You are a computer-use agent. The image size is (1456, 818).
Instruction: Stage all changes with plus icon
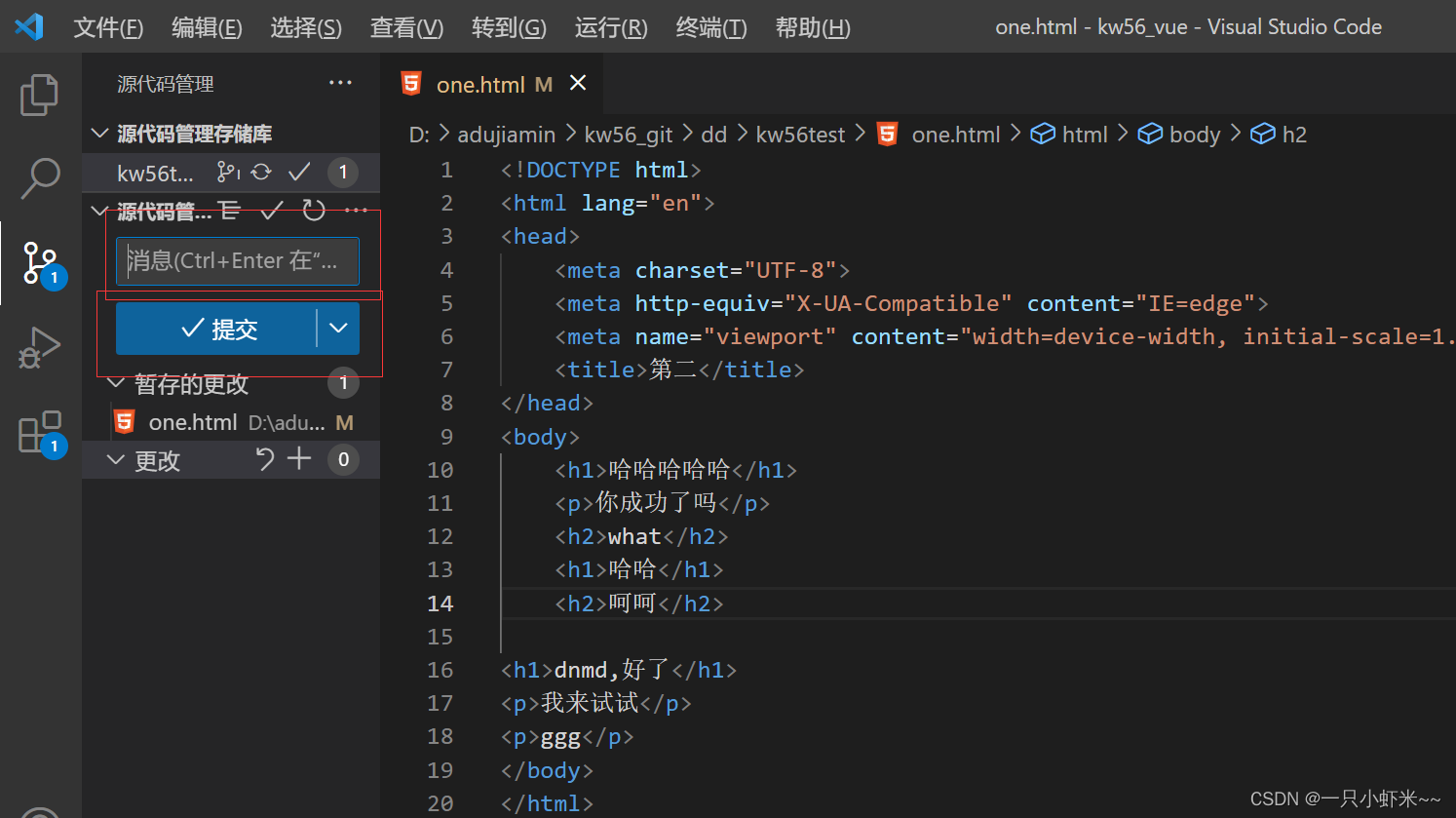pos(299,458)
